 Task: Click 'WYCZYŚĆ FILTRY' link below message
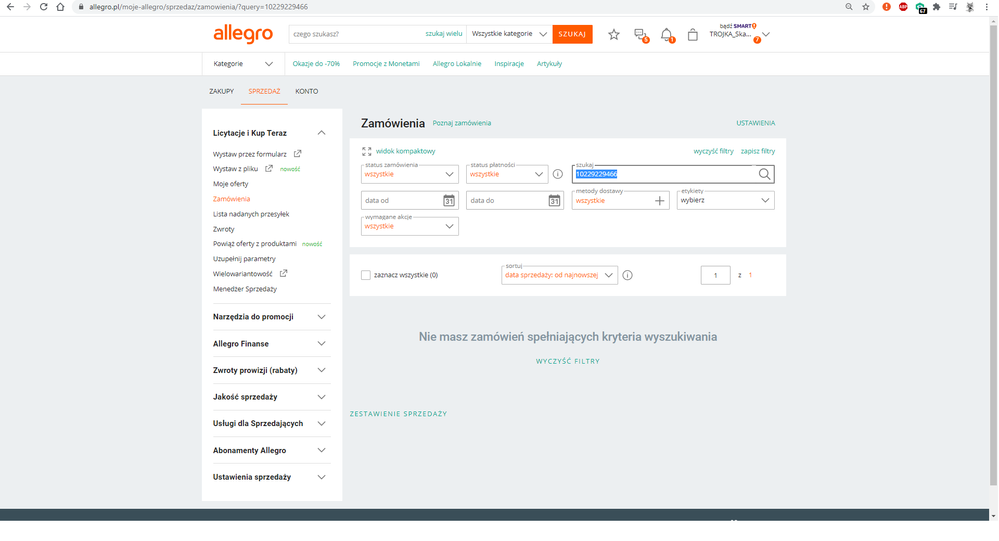(567, 361)
